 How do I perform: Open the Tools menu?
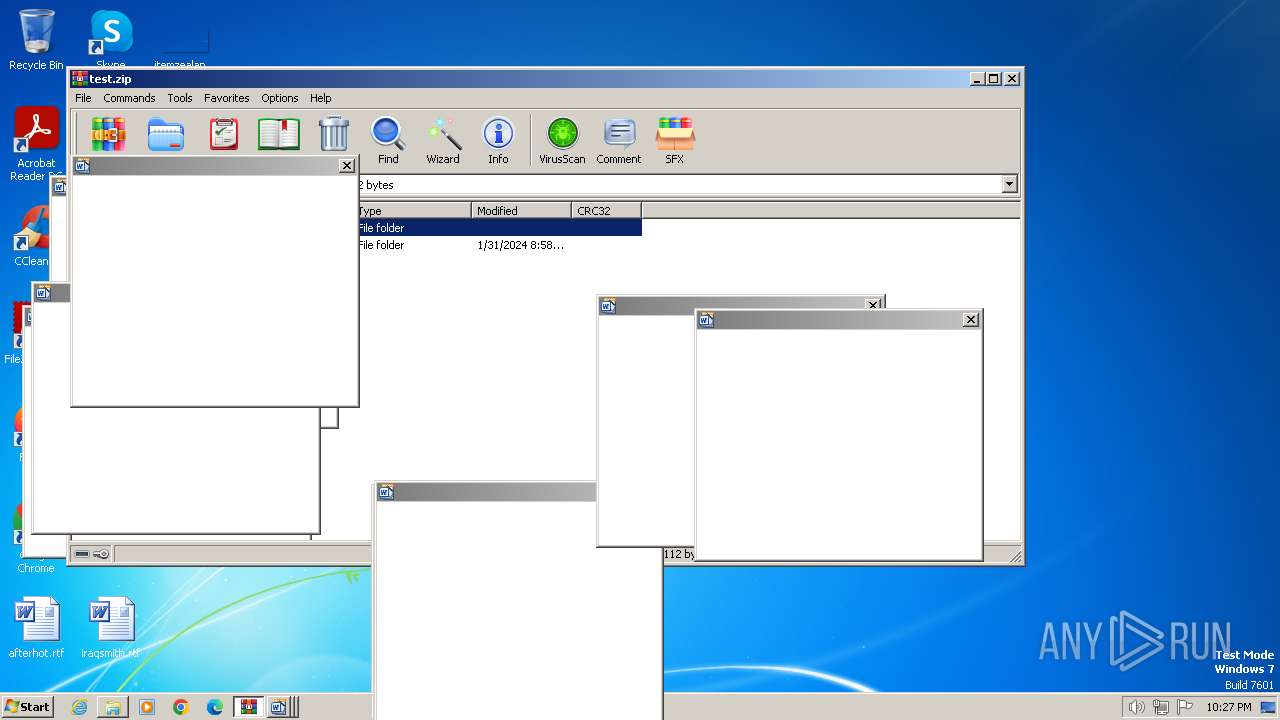(180, 98)
